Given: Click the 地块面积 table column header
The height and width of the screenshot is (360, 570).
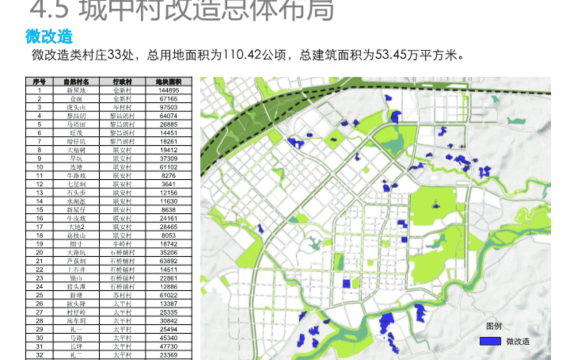Looking at the screenshot, I should 169,81.
